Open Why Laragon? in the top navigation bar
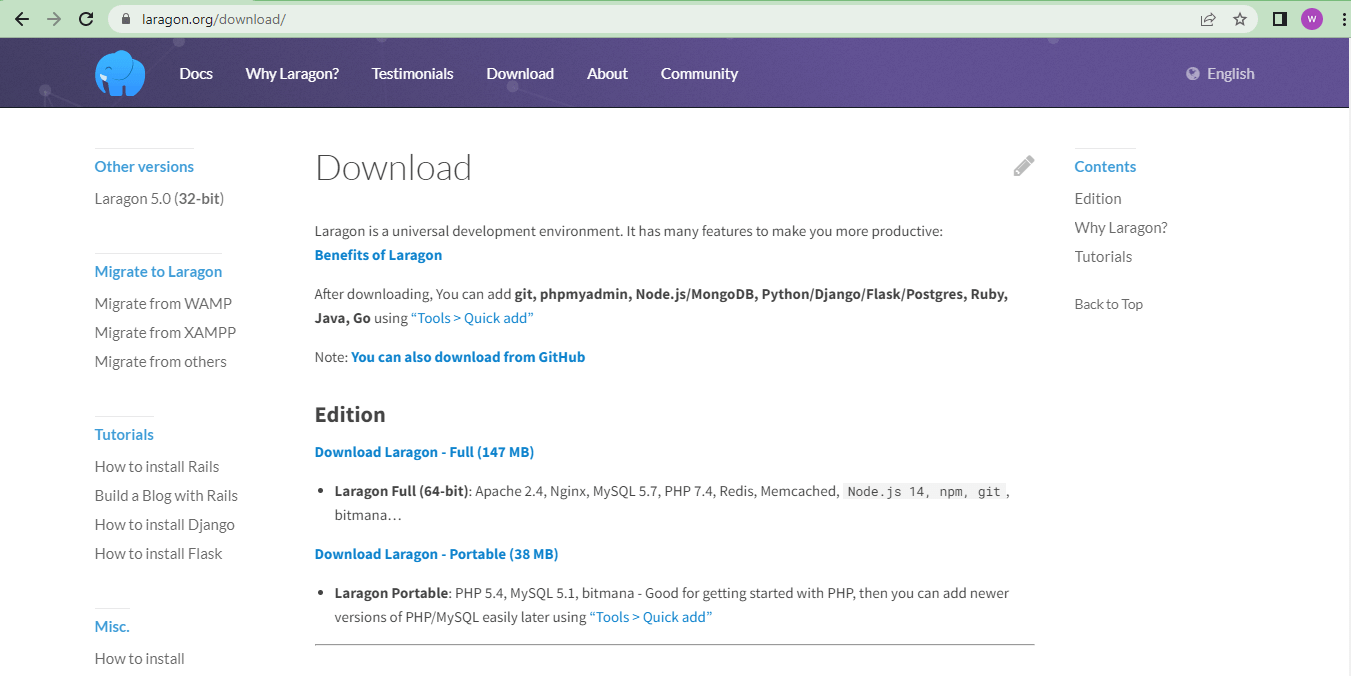Screen dimensions: 1351x676 pyautogui.click(x=292, y=74)
